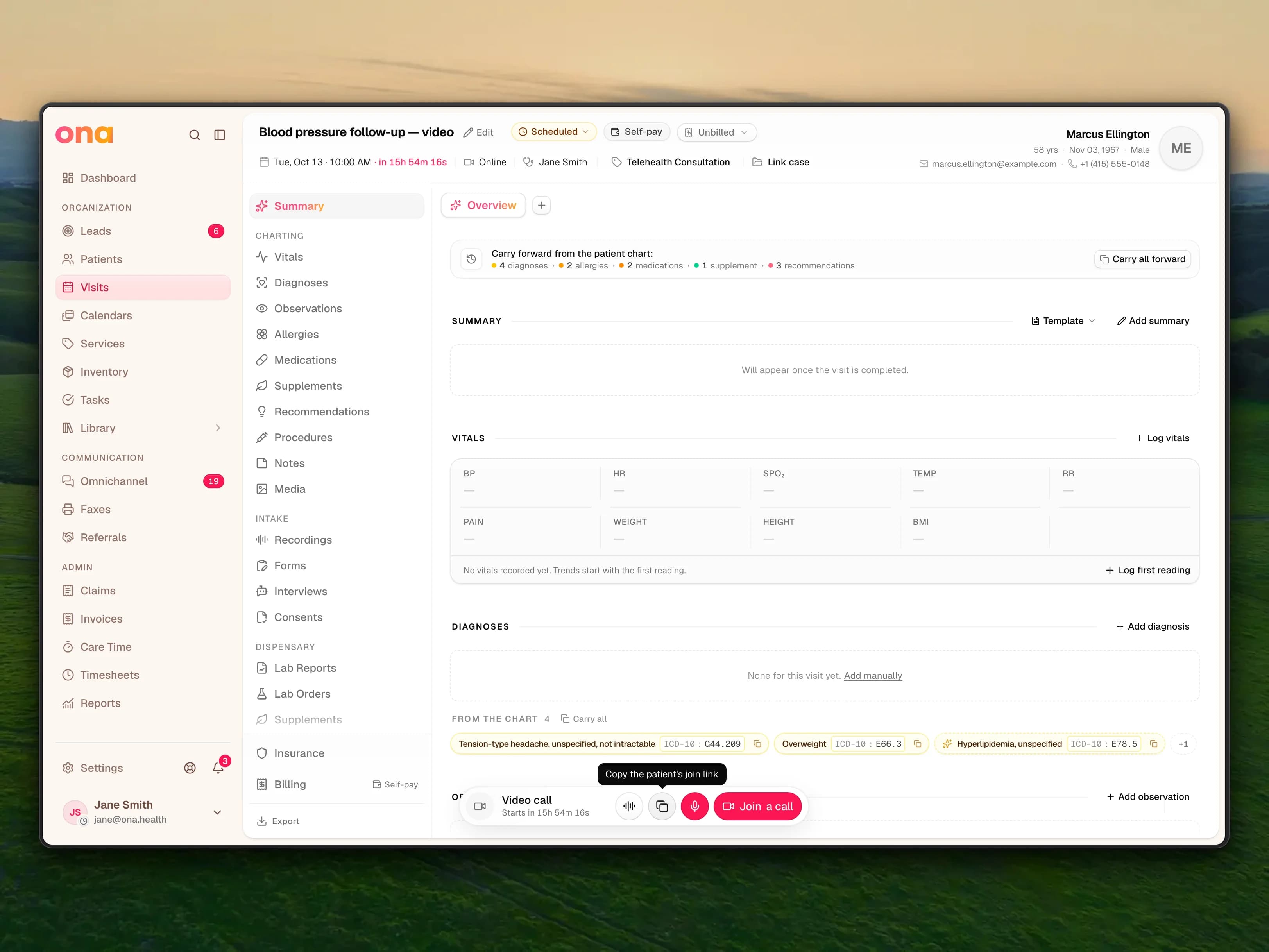Click the ME patient avatar
1269x952 pixels.
[x=1181, y=148]
